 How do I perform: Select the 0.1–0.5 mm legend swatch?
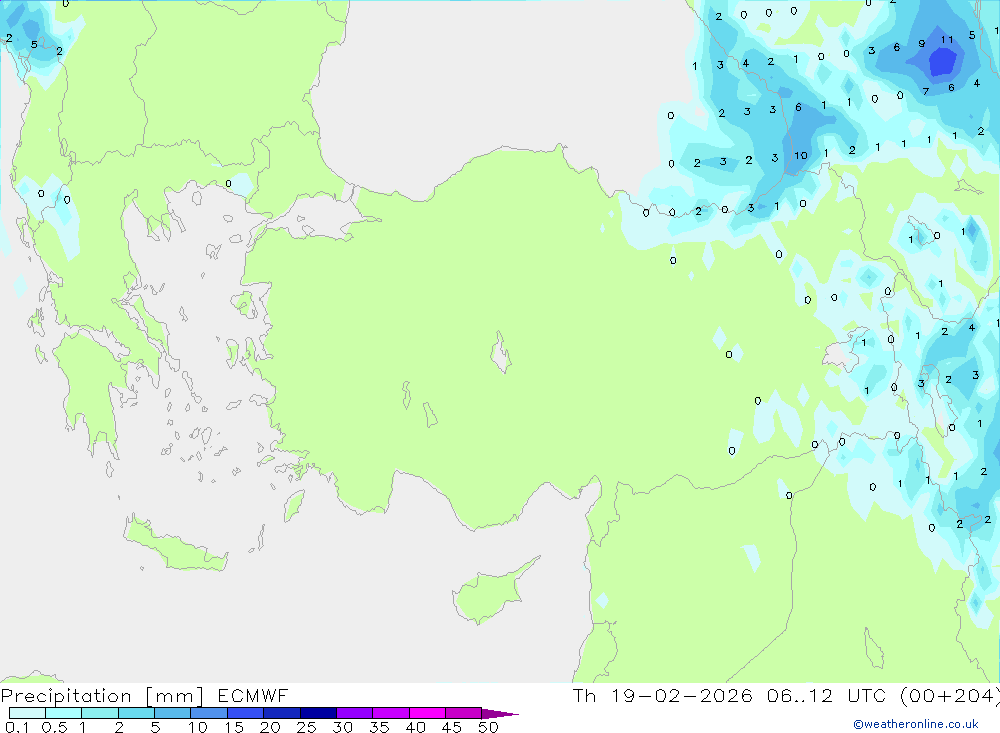pyautogui.click(x=27, y=713)
